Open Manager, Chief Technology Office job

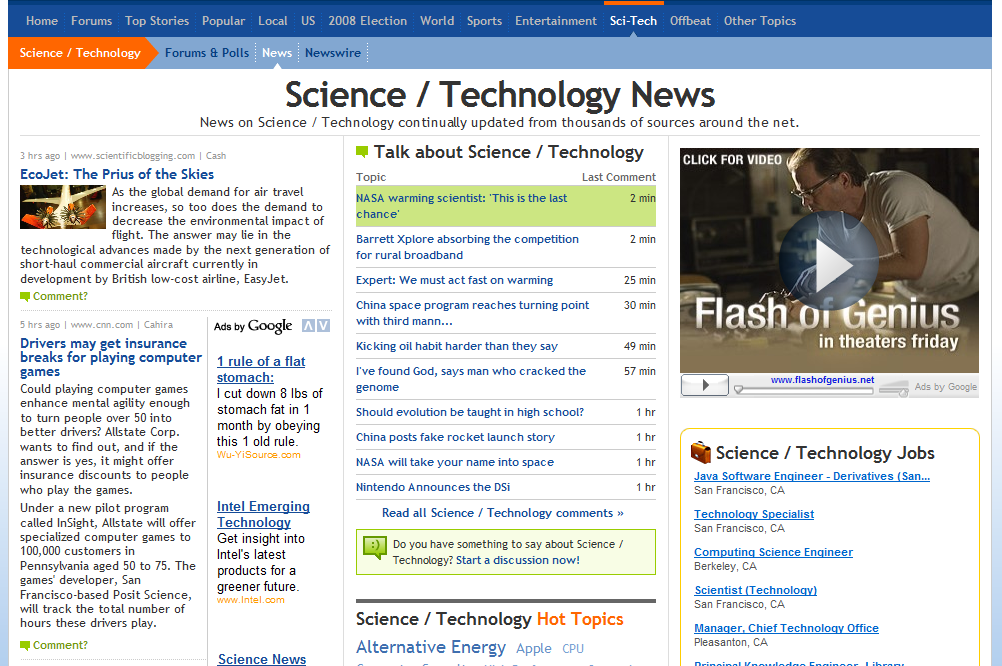786,628
